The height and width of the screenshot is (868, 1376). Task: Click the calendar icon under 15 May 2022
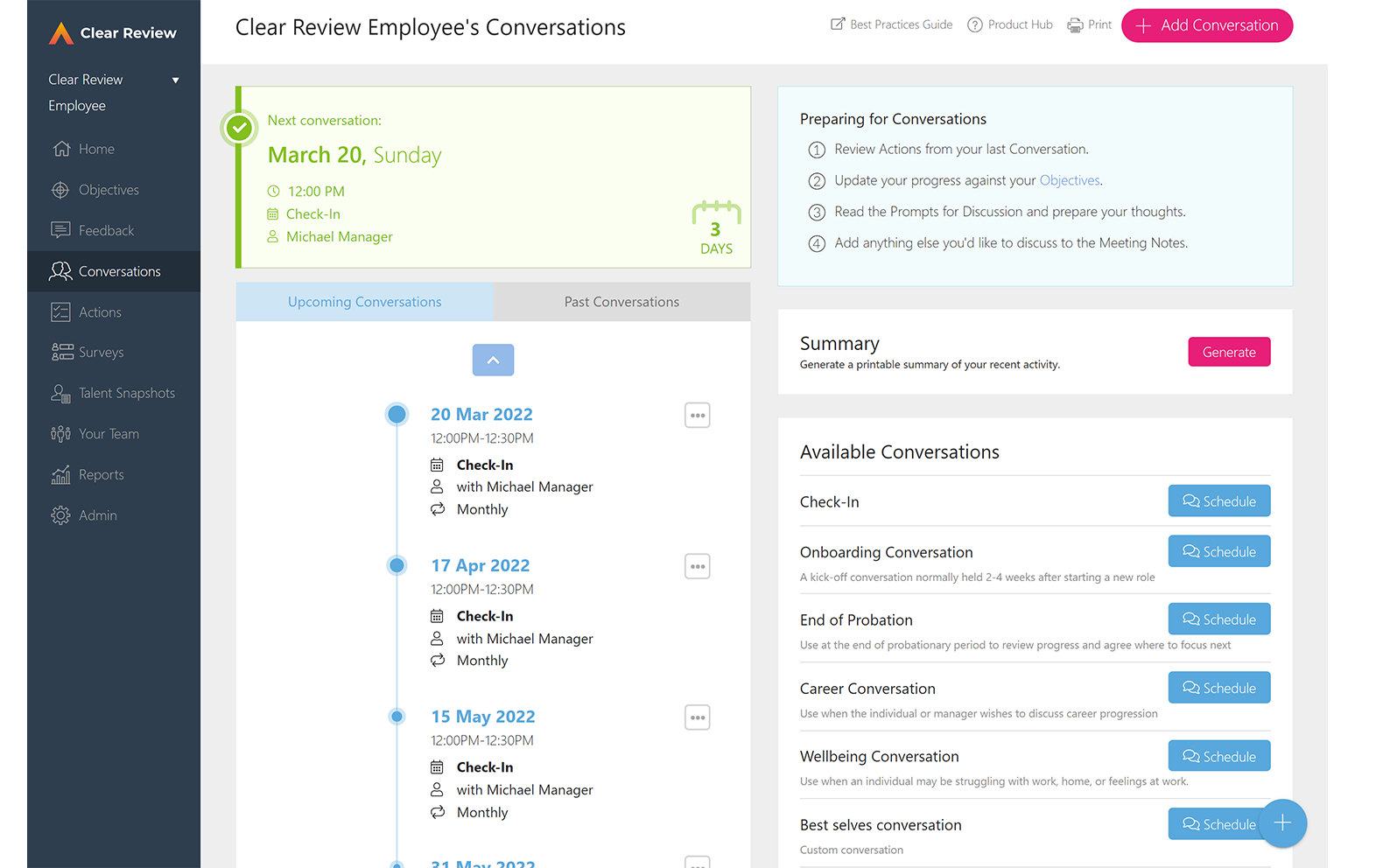pos(437,767)
